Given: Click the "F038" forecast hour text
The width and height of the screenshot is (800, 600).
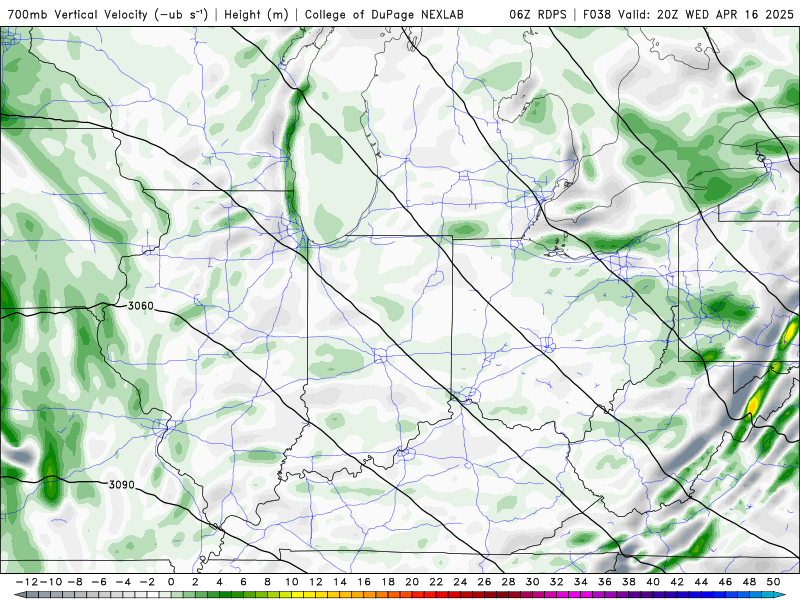Looking at the screenshot, I should tap(597, 15).
